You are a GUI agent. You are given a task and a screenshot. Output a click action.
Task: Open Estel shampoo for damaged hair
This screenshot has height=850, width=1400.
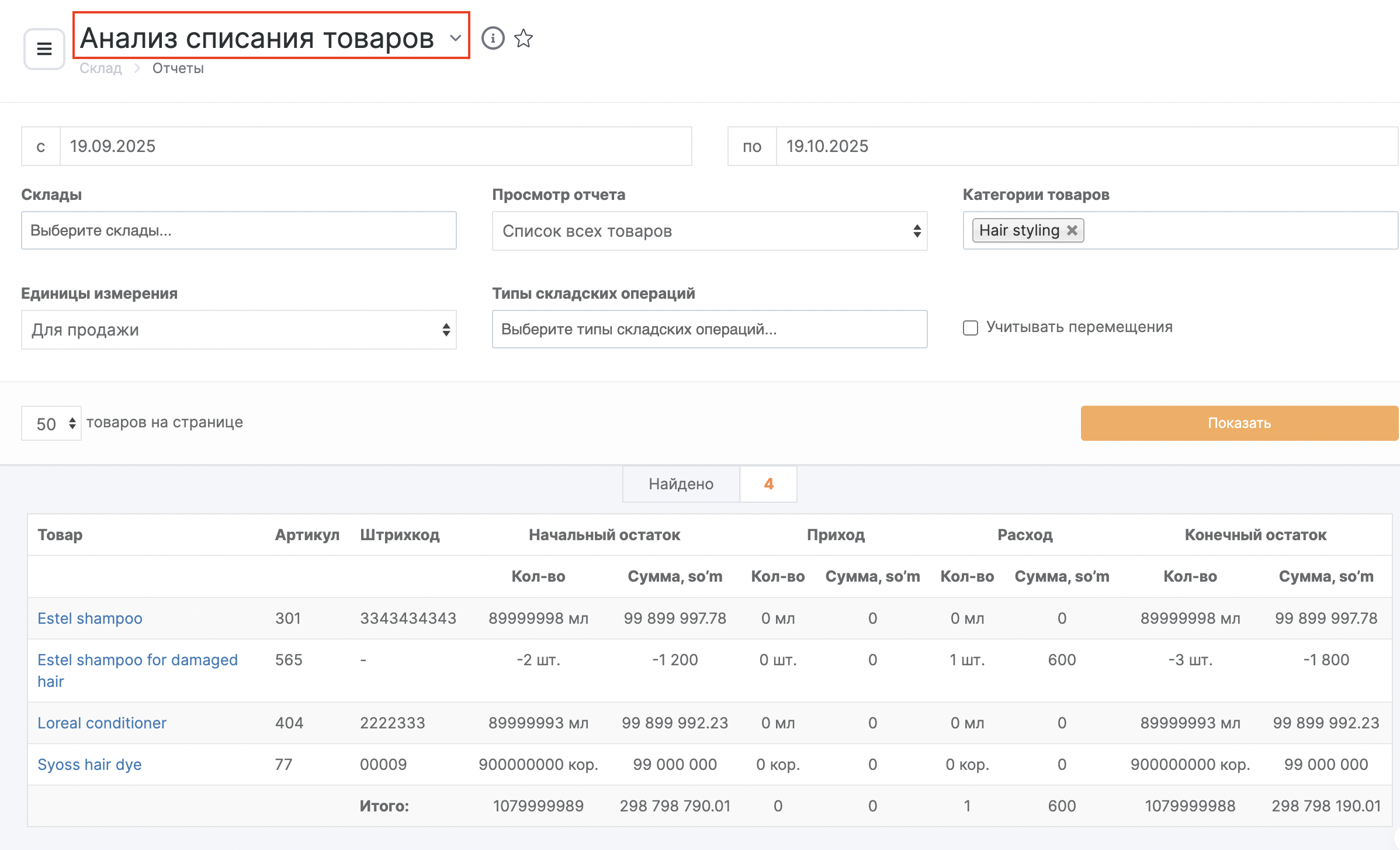[x=137, y=660]
